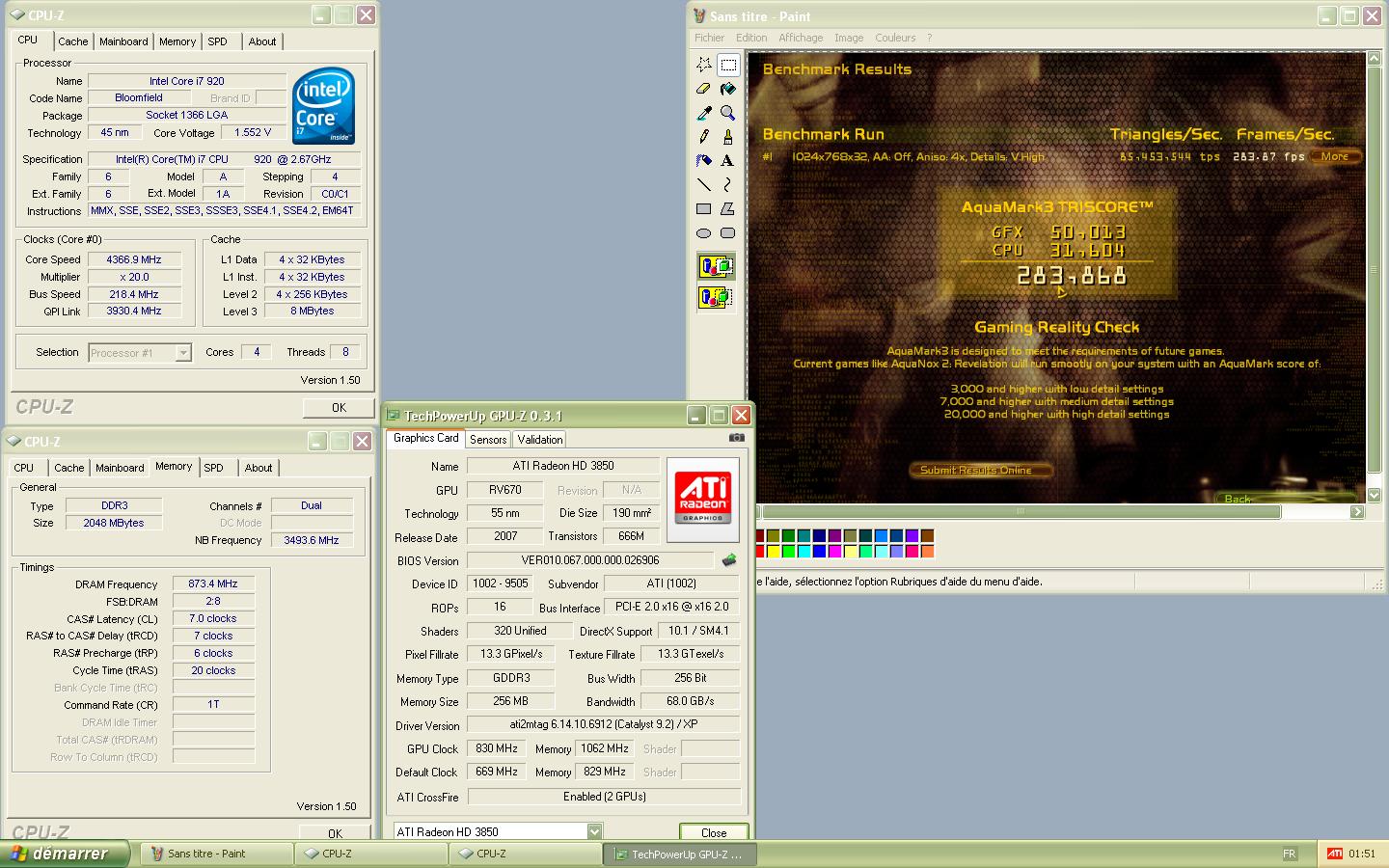1389x868 pixels.
Task: Click GPU-Z screenshot camera icon
Action: coord(736,438)
